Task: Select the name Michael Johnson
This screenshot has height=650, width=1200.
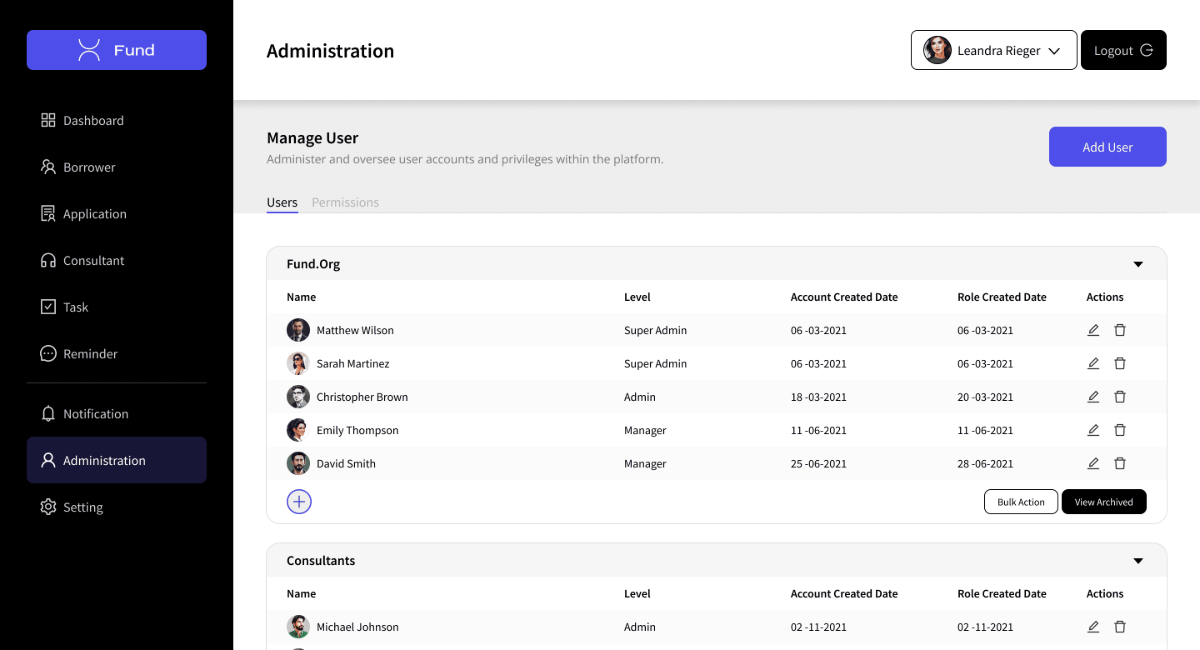Action: pos(358,627)
